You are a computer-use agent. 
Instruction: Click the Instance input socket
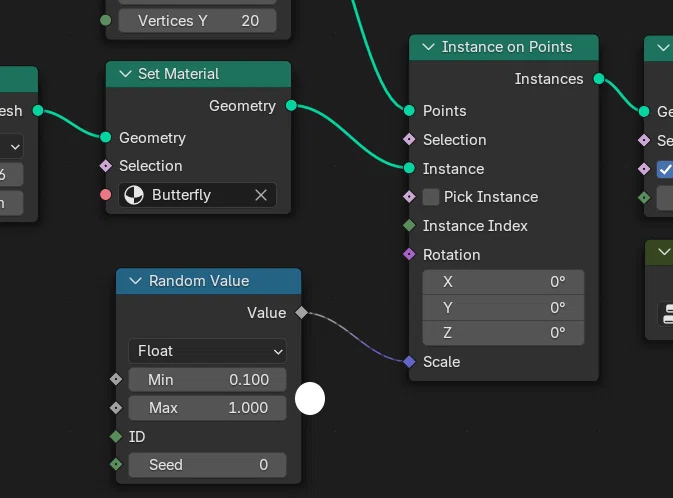pyautogui.click(x=409, y=168)
